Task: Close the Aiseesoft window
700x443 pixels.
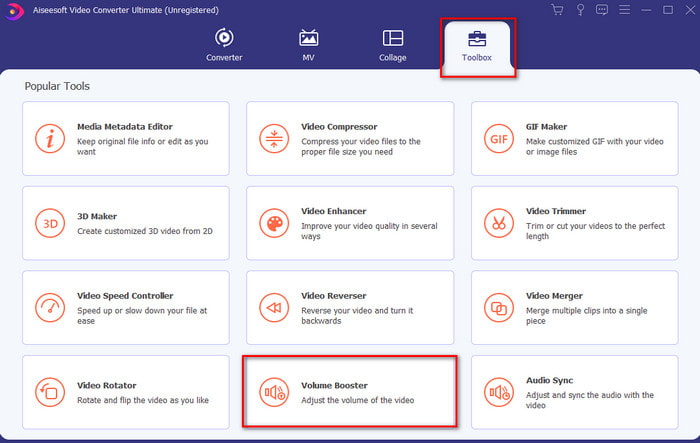Action: (x=690, y=10)
